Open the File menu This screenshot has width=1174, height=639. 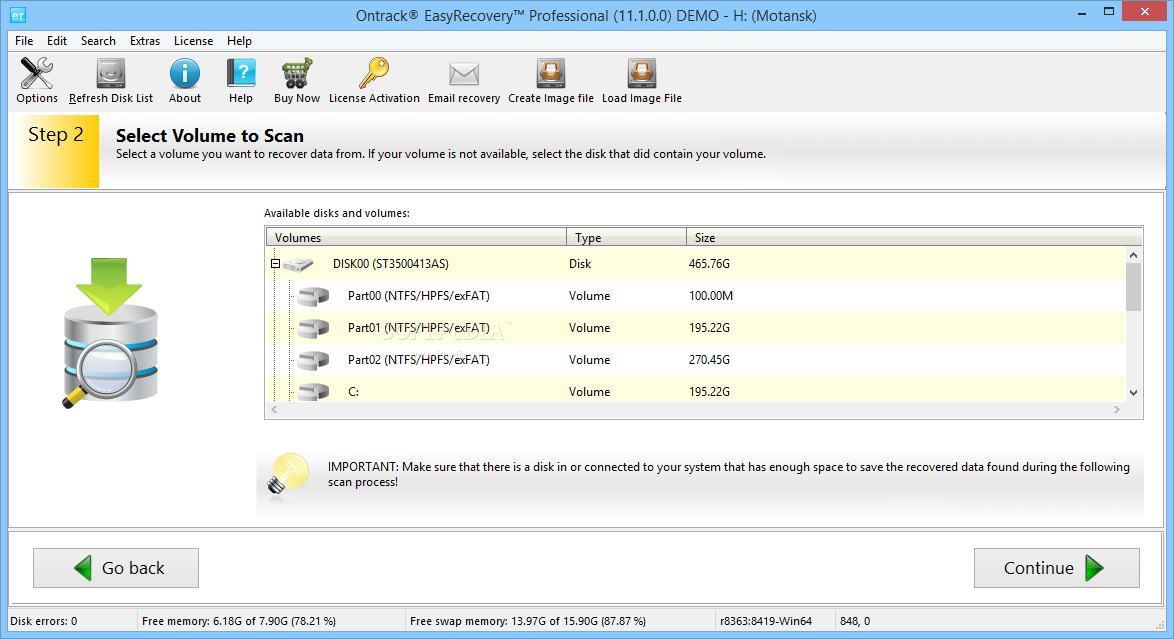24,41
